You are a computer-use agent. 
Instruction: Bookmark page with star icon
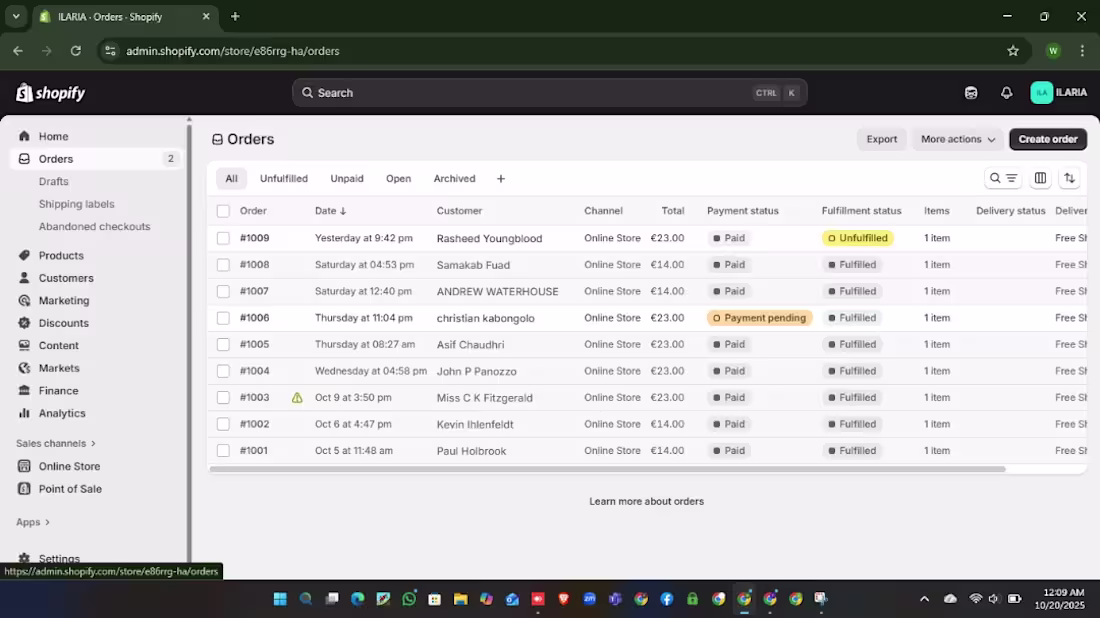1012,51
